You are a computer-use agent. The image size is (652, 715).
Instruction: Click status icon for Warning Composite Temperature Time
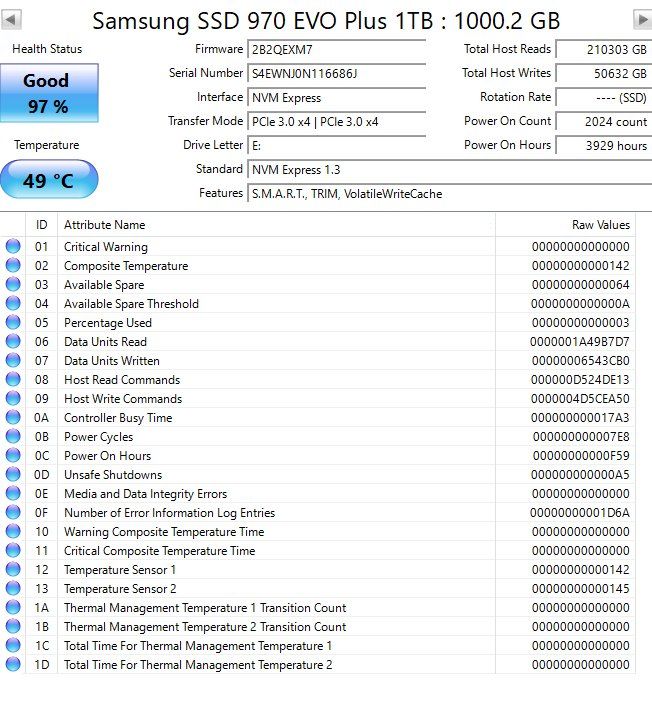[x=13, y=531]
